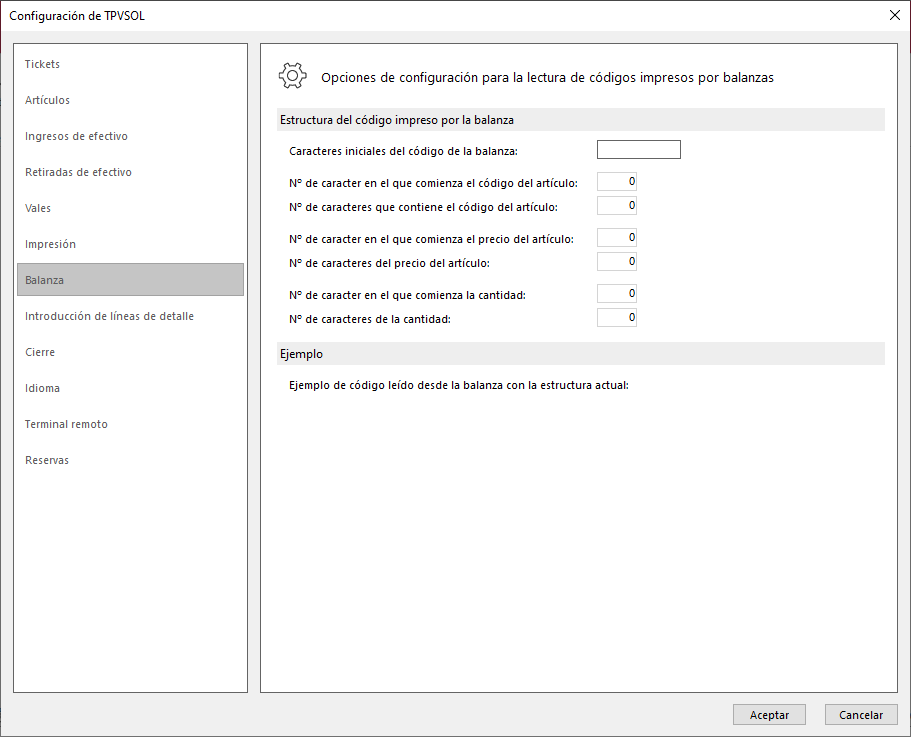The image size is (911, 737).
Task: Click the Caracteres iniciales del código field
Action: [639, 150]
